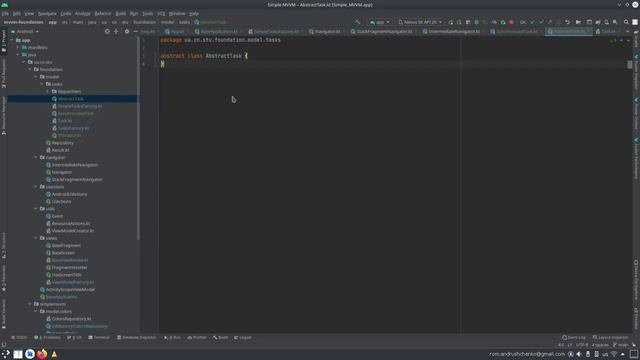The width and height of the screenshot is (640, 360).
Task: Collapse the tasks package arrow
Action: tap(42, 84)
